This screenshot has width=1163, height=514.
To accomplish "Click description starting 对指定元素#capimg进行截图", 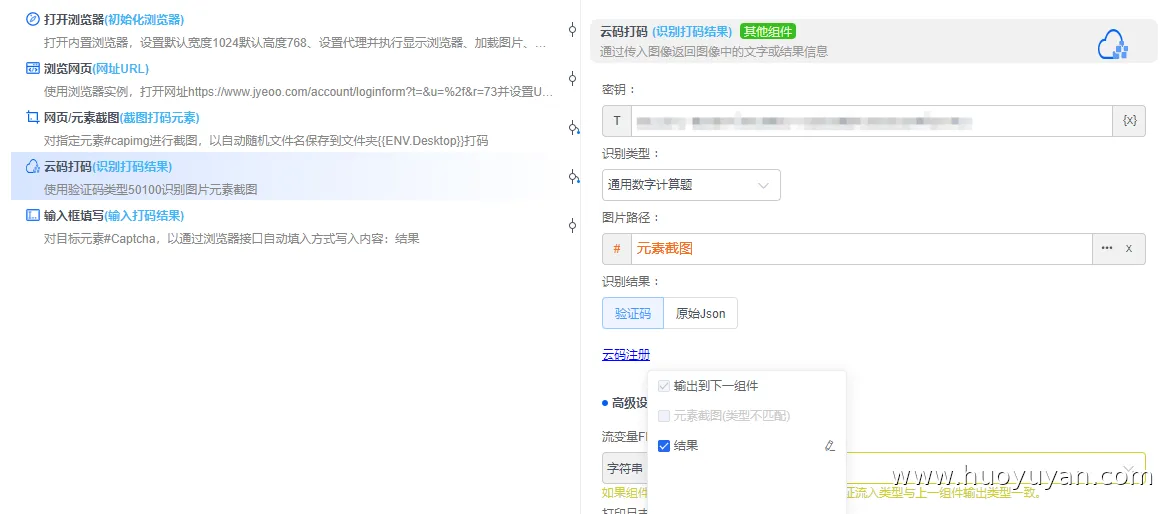I will pyautogui.click(x=266, y=140).
